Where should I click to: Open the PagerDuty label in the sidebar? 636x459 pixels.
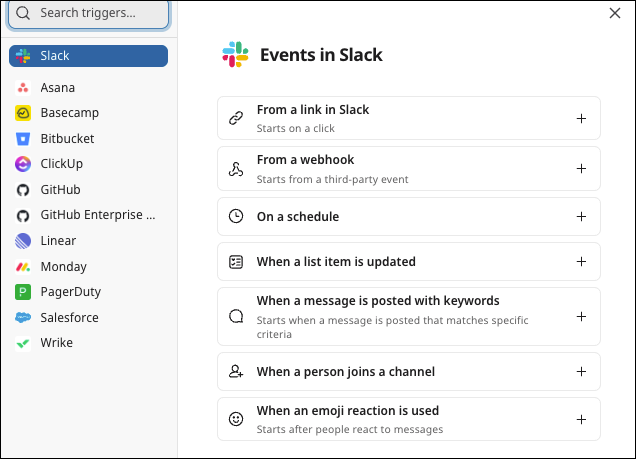pyautogui.click(x=71, y=292)
